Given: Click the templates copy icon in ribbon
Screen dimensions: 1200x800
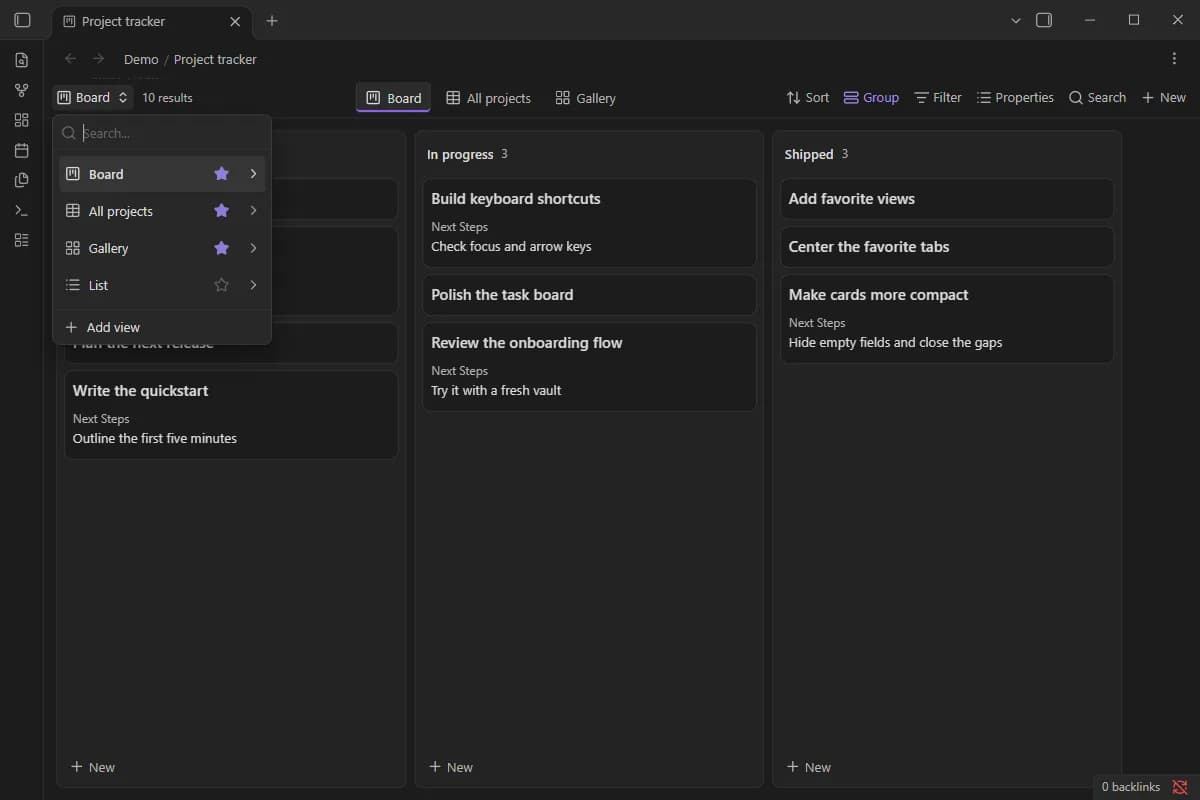Looking at the screenshot, I should coord(22,180).
